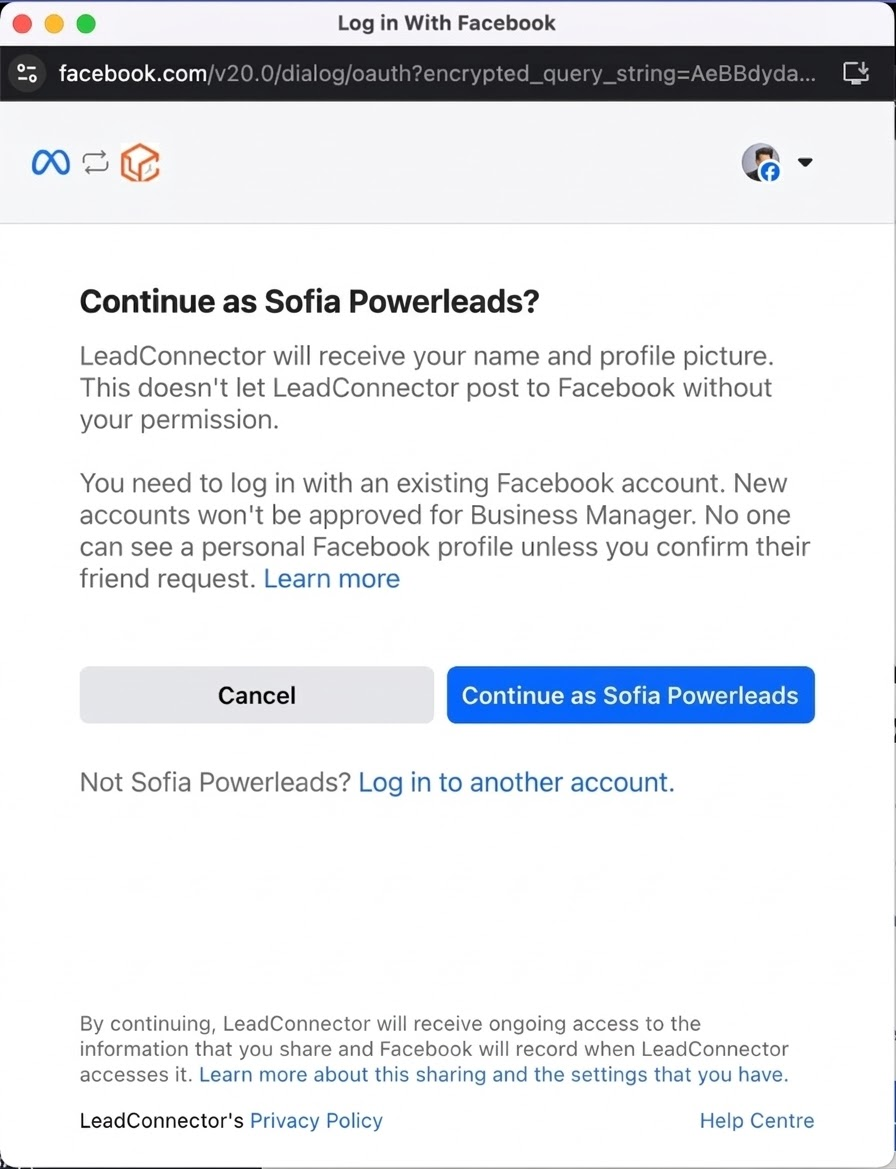Click Continue as Sofia Powerleads button
This screenshot has height=1169, width=896.
click(x=630, y=695)
